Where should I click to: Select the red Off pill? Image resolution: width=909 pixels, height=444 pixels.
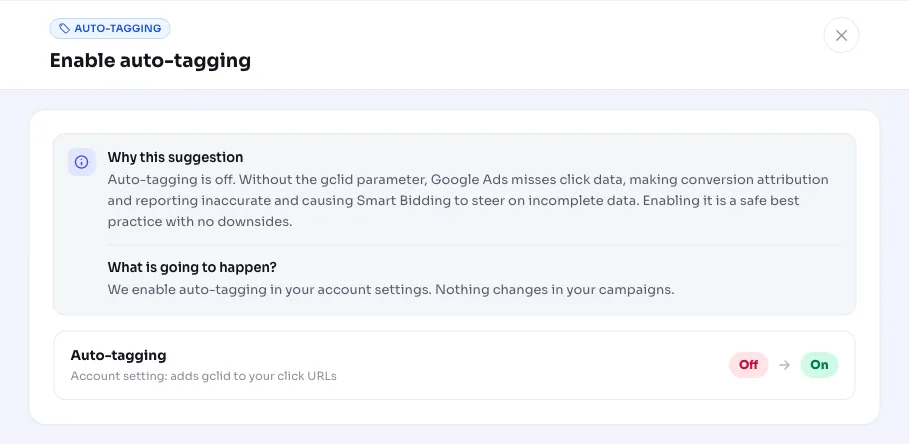[748, 365]
